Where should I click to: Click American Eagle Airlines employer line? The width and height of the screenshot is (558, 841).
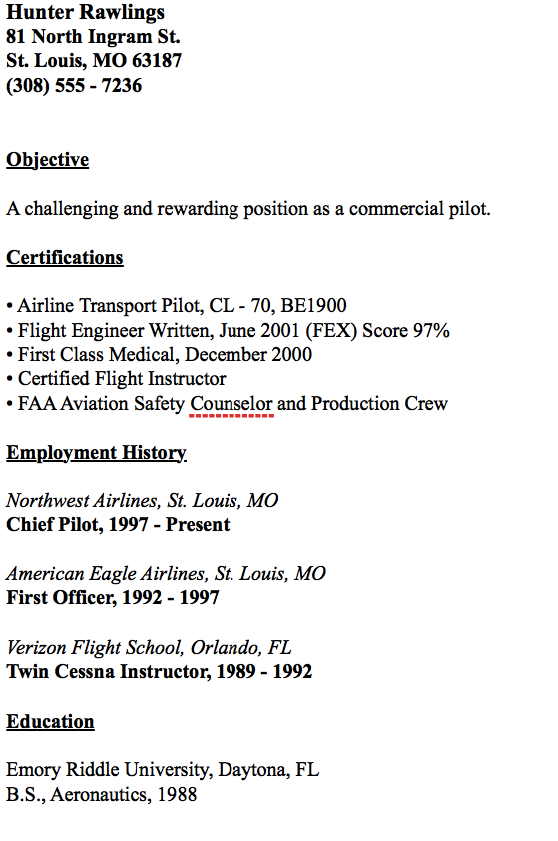click(166, 574)
